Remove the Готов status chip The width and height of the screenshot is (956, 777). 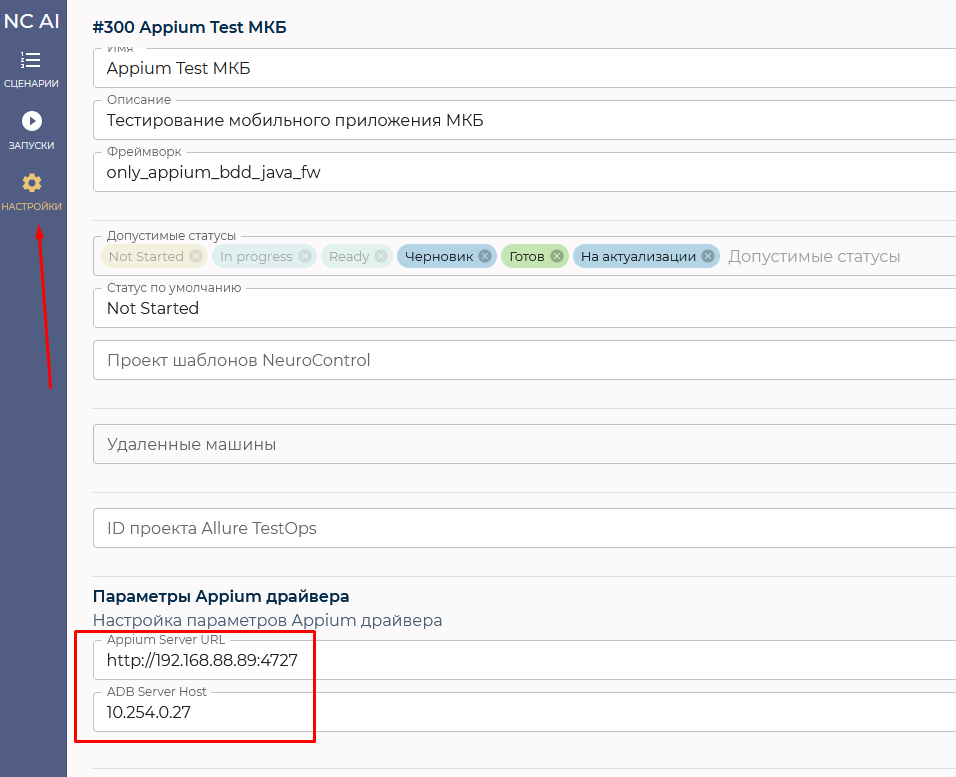pos(557,256)
